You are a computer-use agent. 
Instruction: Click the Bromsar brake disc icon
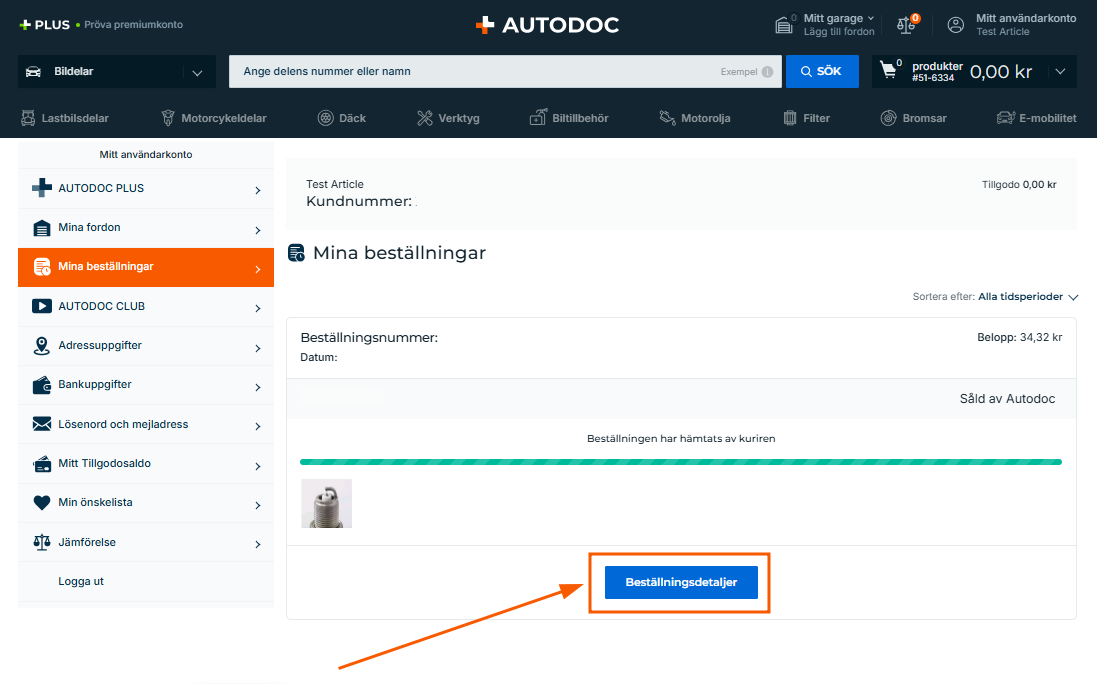click(888, 118)
